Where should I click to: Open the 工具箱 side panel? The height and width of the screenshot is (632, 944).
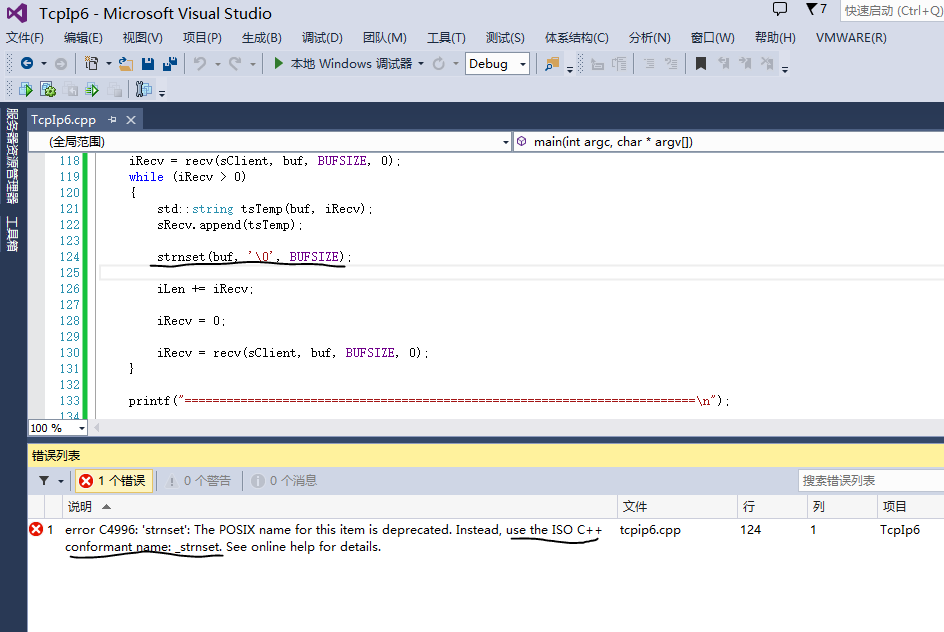12,234
